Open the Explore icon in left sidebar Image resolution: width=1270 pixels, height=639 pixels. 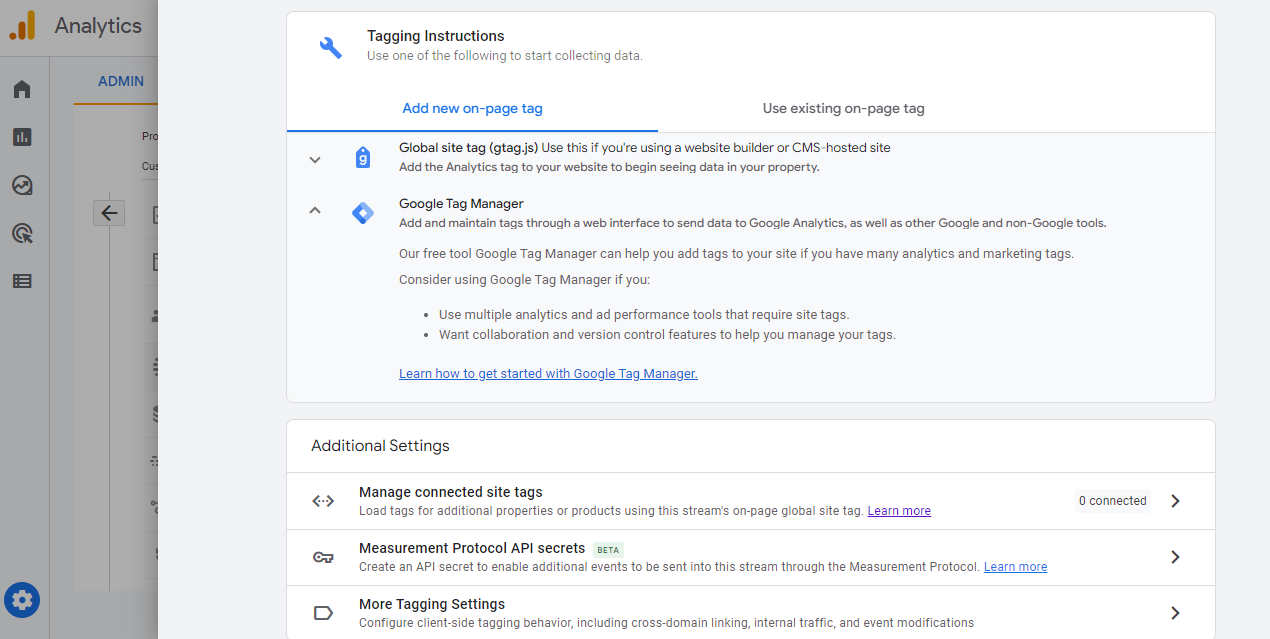(22, 185)
